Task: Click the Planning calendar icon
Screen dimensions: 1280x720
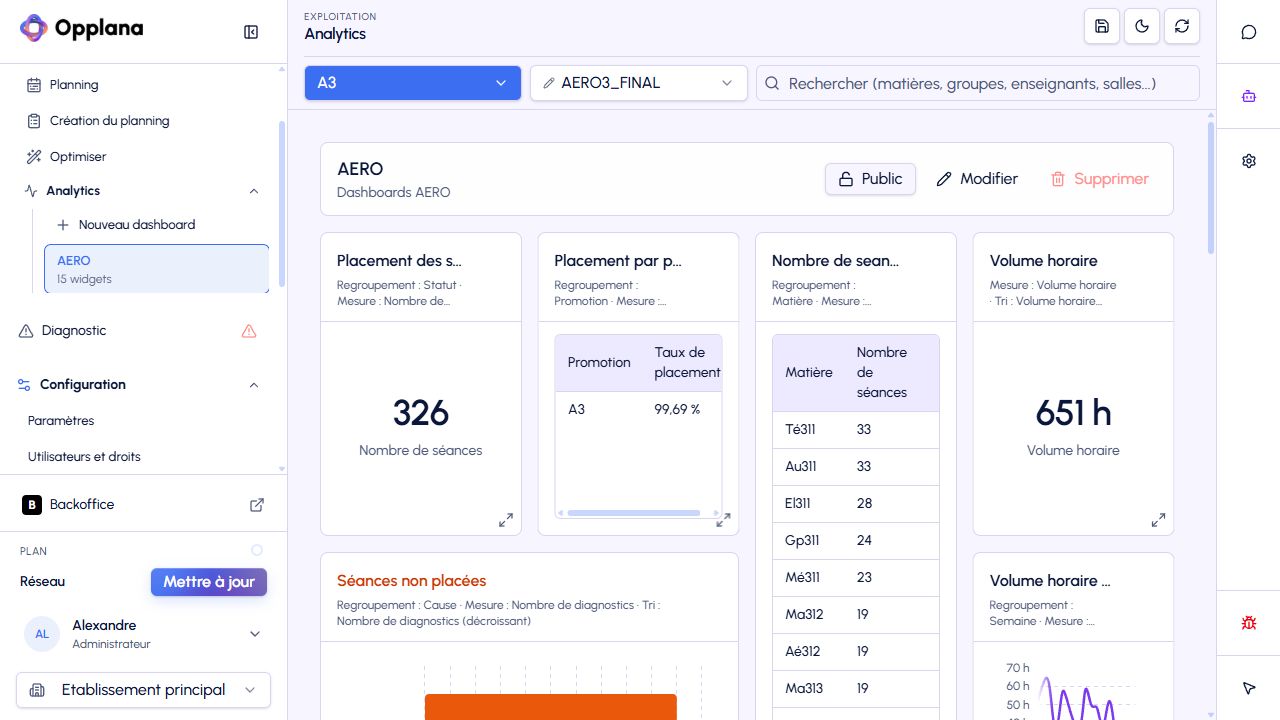Action: tap(34, 85)
